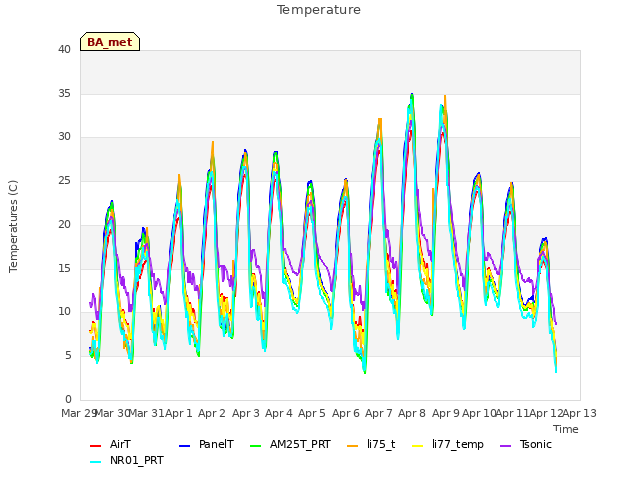Click the blue PanelT color marker
The image size is (640, 480).
click(x=184, y=446)
